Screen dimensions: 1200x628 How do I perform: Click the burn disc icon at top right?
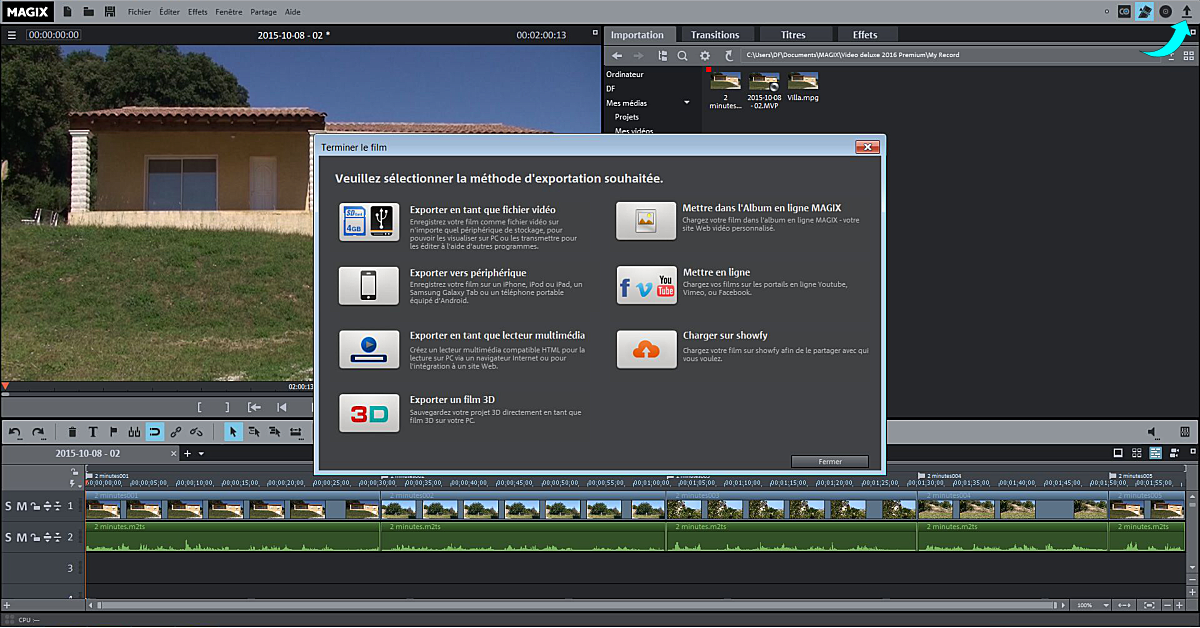[1165, 11]
